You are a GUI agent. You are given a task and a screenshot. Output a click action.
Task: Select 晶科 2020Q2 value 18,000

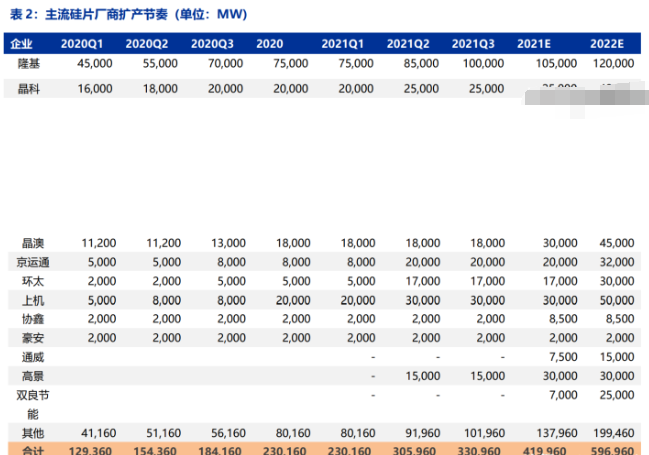tap(160, 89)
